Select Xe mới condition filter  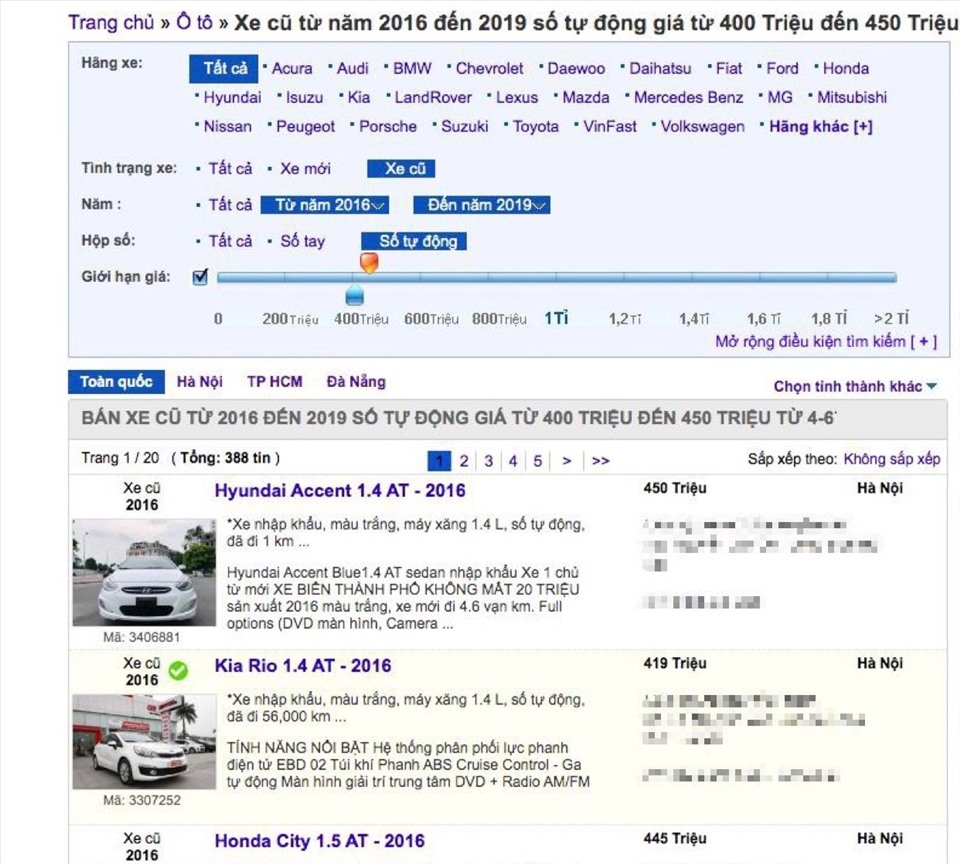pyautogui.click(x=305, y=168)
